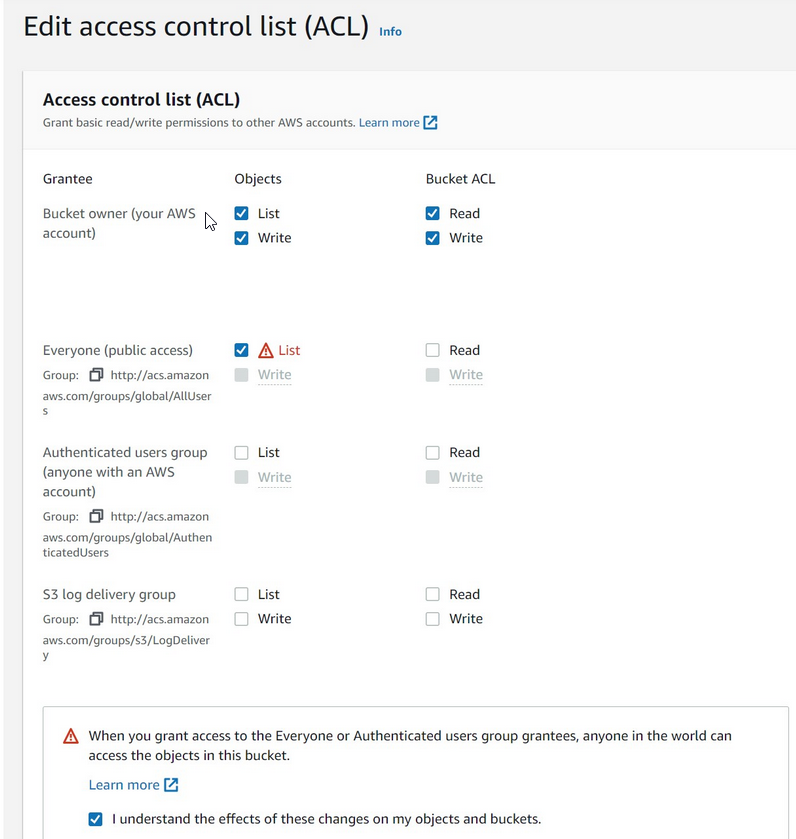Image resolution: width=796 pixels, height=839 pixels.
Task: Click the copy icon for the AllUsers group URL
Action: (x=96, y=375)
